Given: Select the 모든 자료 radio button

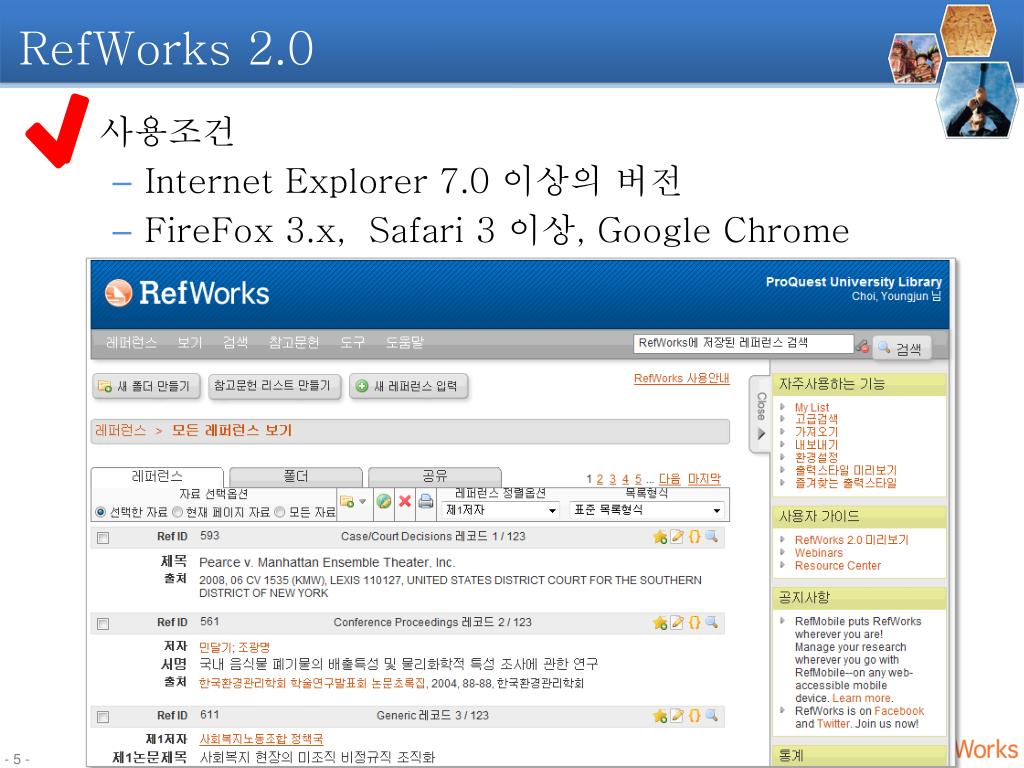Looking at the screenshot, I should (280, 512).
